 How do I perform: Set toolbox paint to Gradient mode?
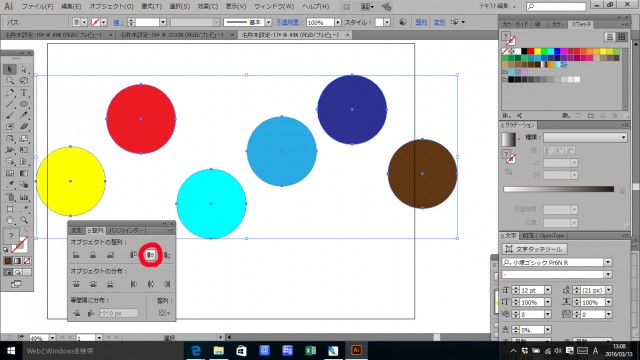click(18, 261)
